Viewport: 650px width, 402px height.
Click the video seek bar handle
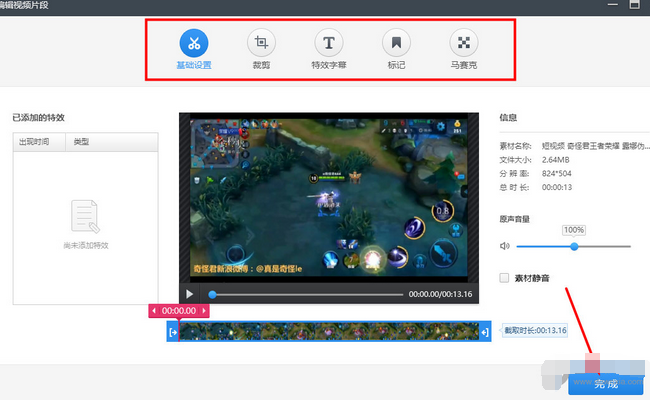212,294
